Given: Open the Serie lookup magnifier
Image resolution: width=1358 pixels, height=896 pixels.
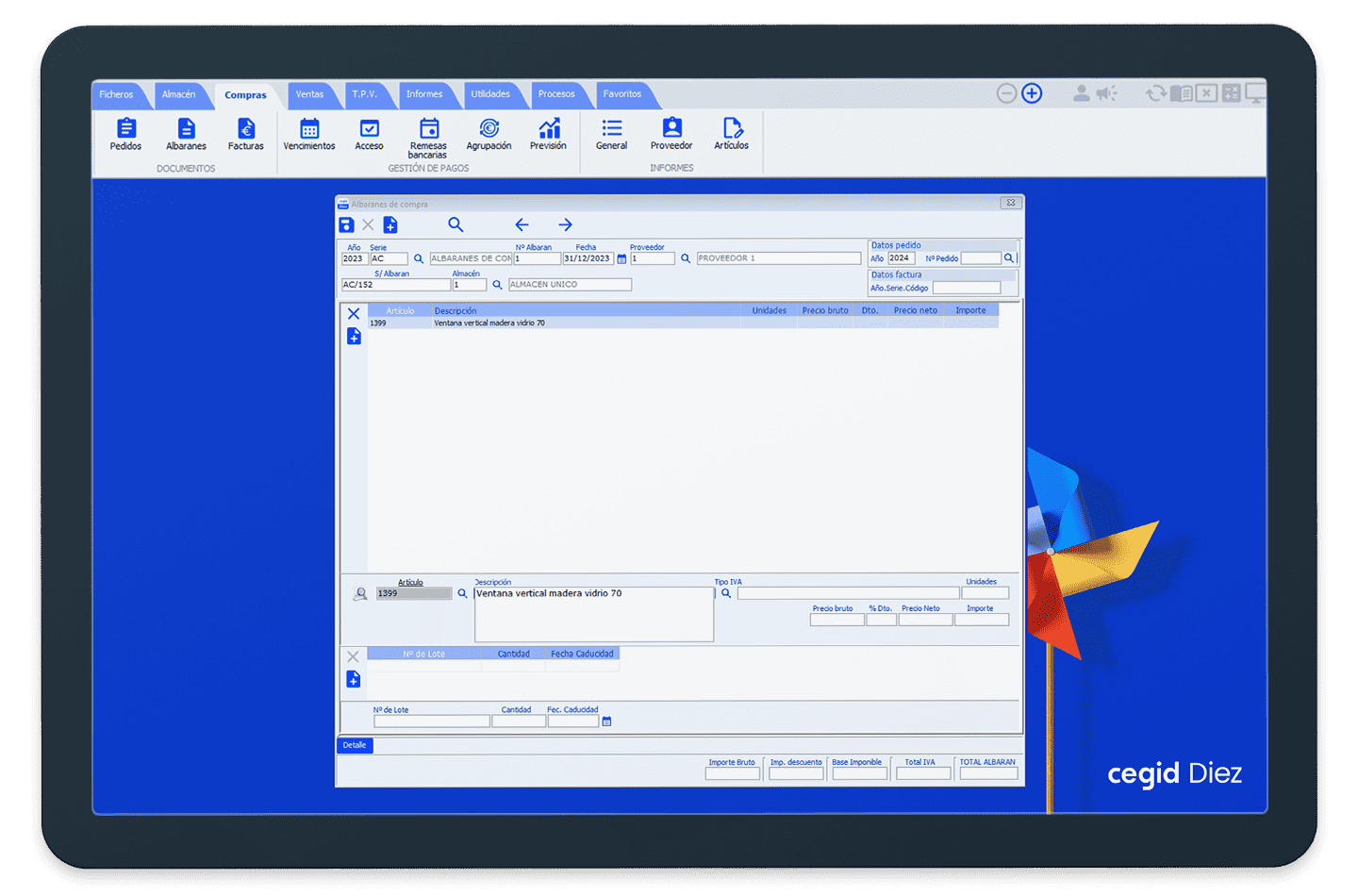Looking at the screenshot, I should pyautogui.click(x=419, y=258).
